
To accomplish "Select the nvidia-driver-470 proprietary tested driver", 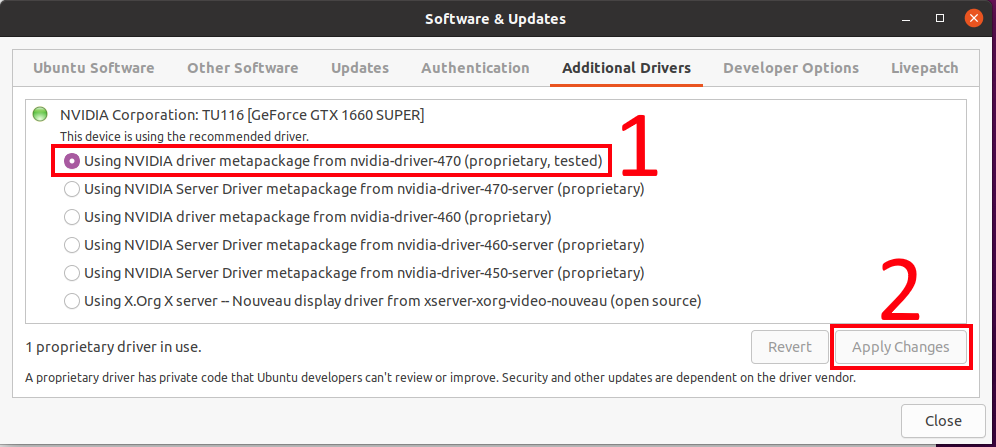I will click(72, 160).
